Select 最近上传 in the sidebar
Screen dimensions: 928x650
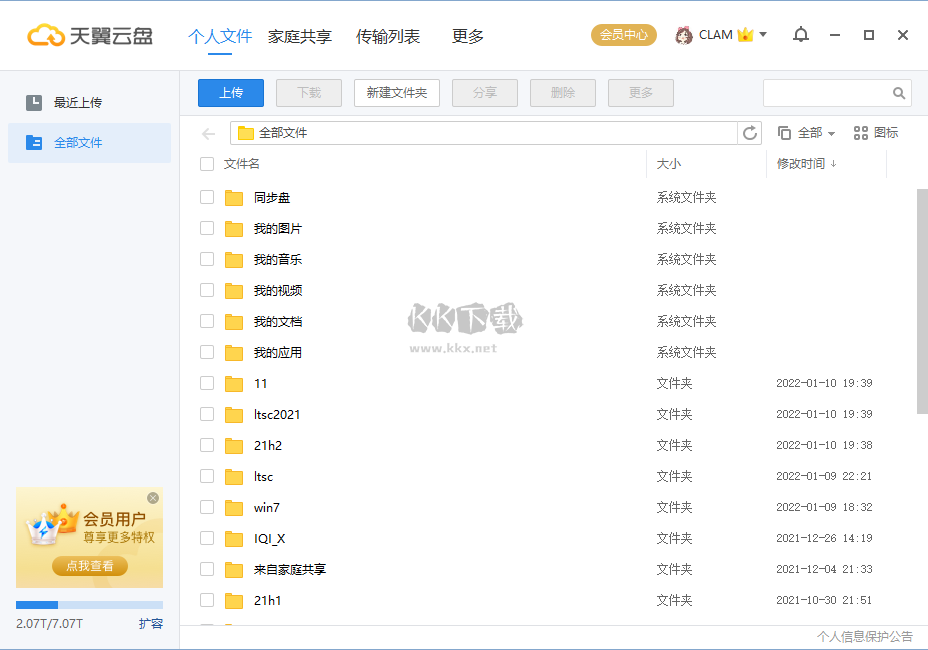[89, 102]
